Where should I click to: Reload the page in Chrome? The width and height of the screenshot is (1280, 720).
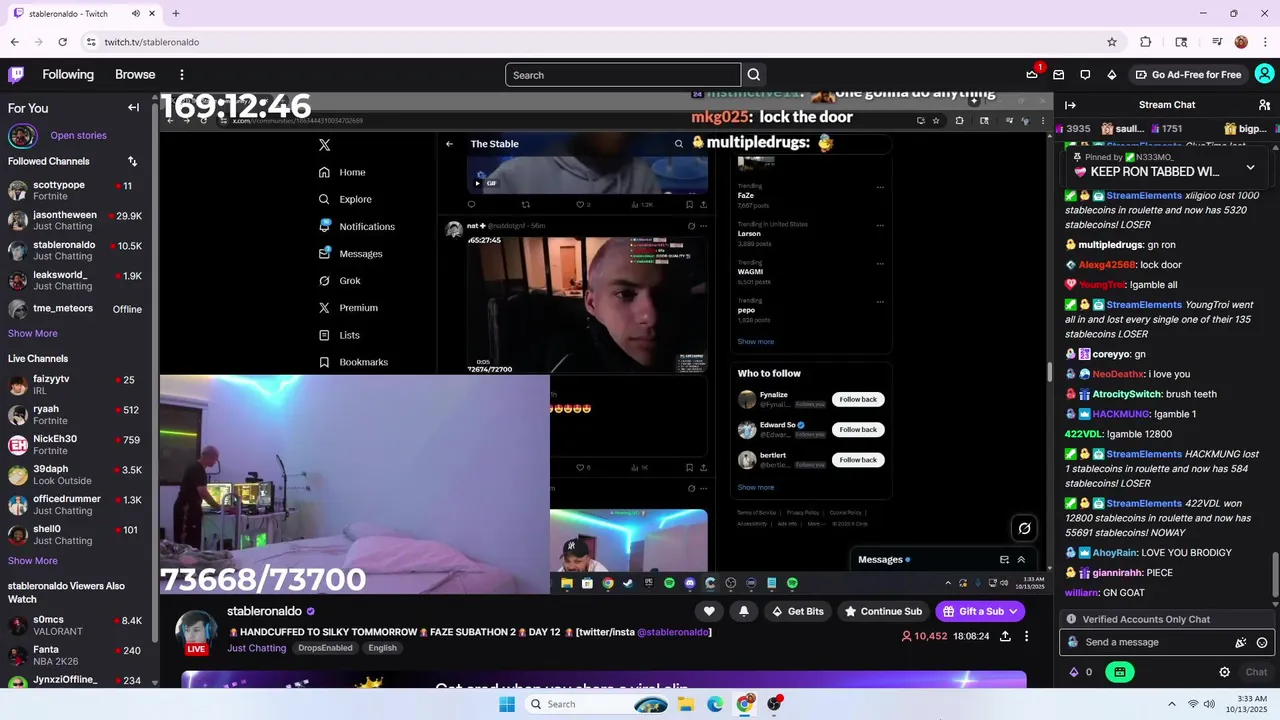pyautogui.click(x=62, y=42)
